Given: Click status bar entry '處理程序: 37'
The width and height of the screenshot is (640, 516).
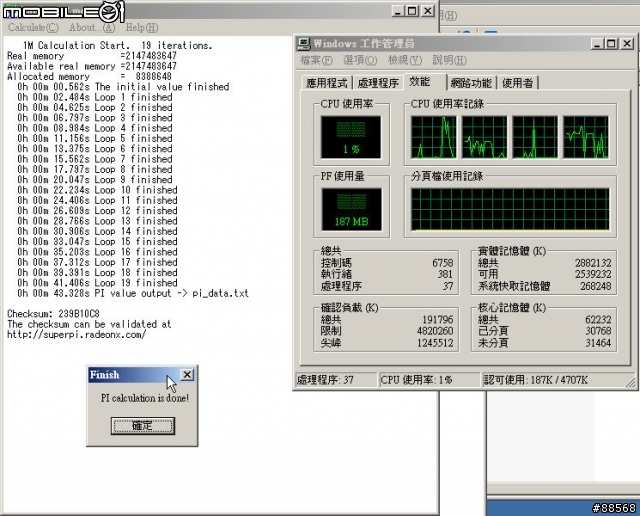Looking at the screenshot, I should click(336, 380).
